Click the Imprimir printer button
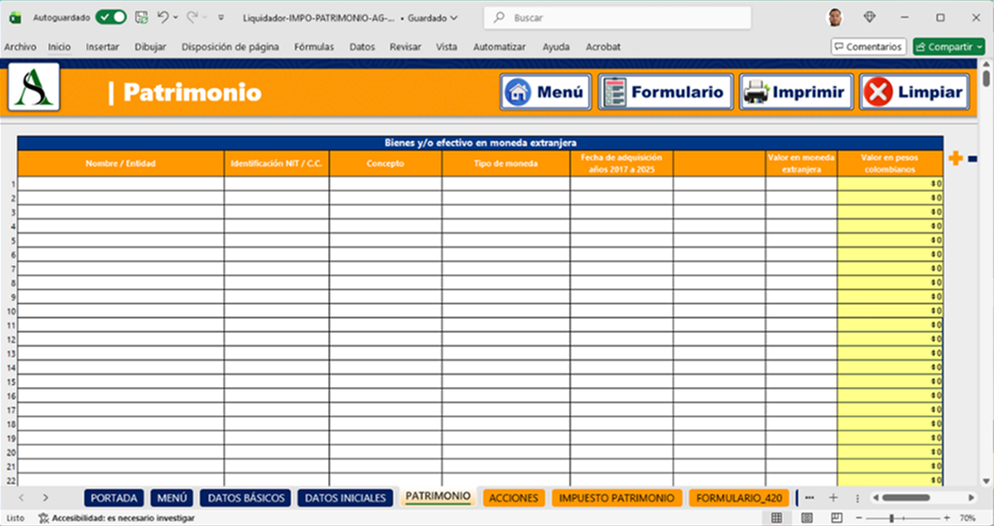This screenshot has width=994, height=526. 796,92
